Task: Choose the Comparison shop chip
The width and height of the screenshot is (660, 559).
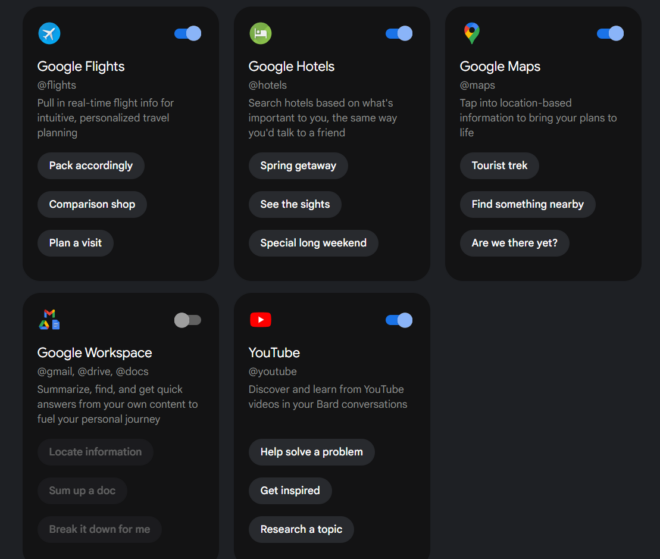Action: 92,204
